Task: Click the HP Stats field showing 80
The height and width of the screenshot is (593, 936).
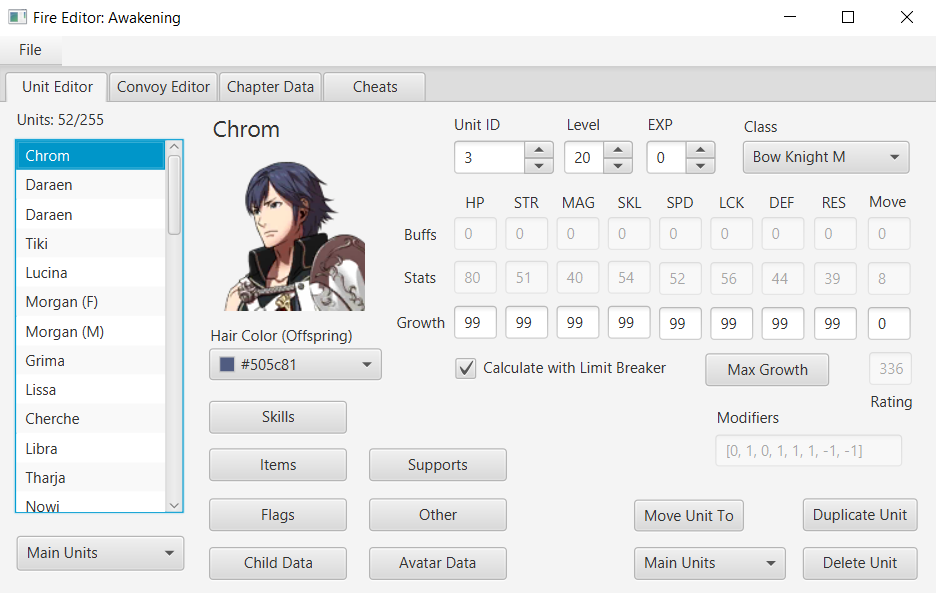Action: (475, 278)
